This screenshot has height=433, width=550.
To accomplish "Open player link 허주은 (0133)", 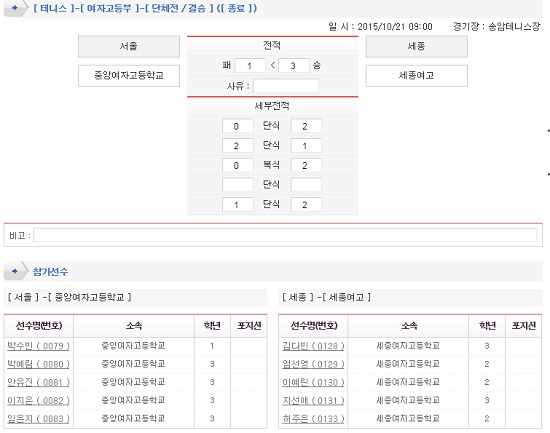I will click(313, 419).
